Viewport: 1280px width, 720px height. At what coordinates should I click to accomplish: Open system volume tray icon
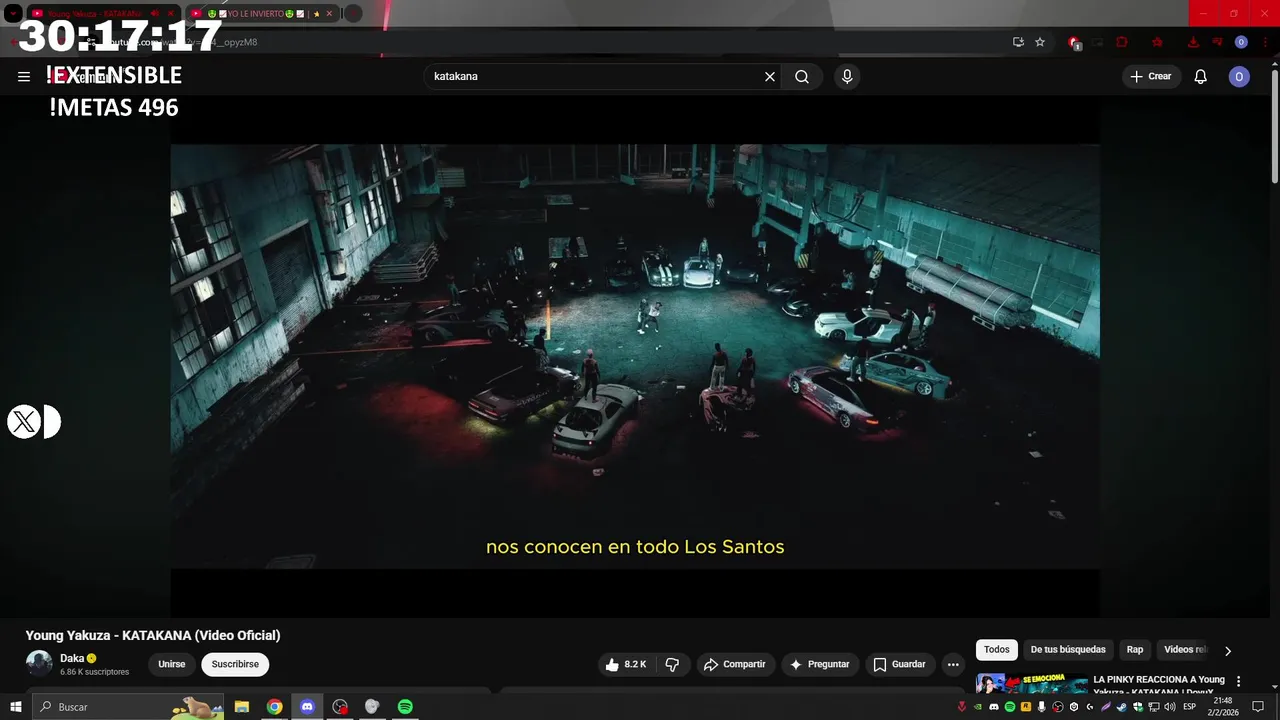1170,707
